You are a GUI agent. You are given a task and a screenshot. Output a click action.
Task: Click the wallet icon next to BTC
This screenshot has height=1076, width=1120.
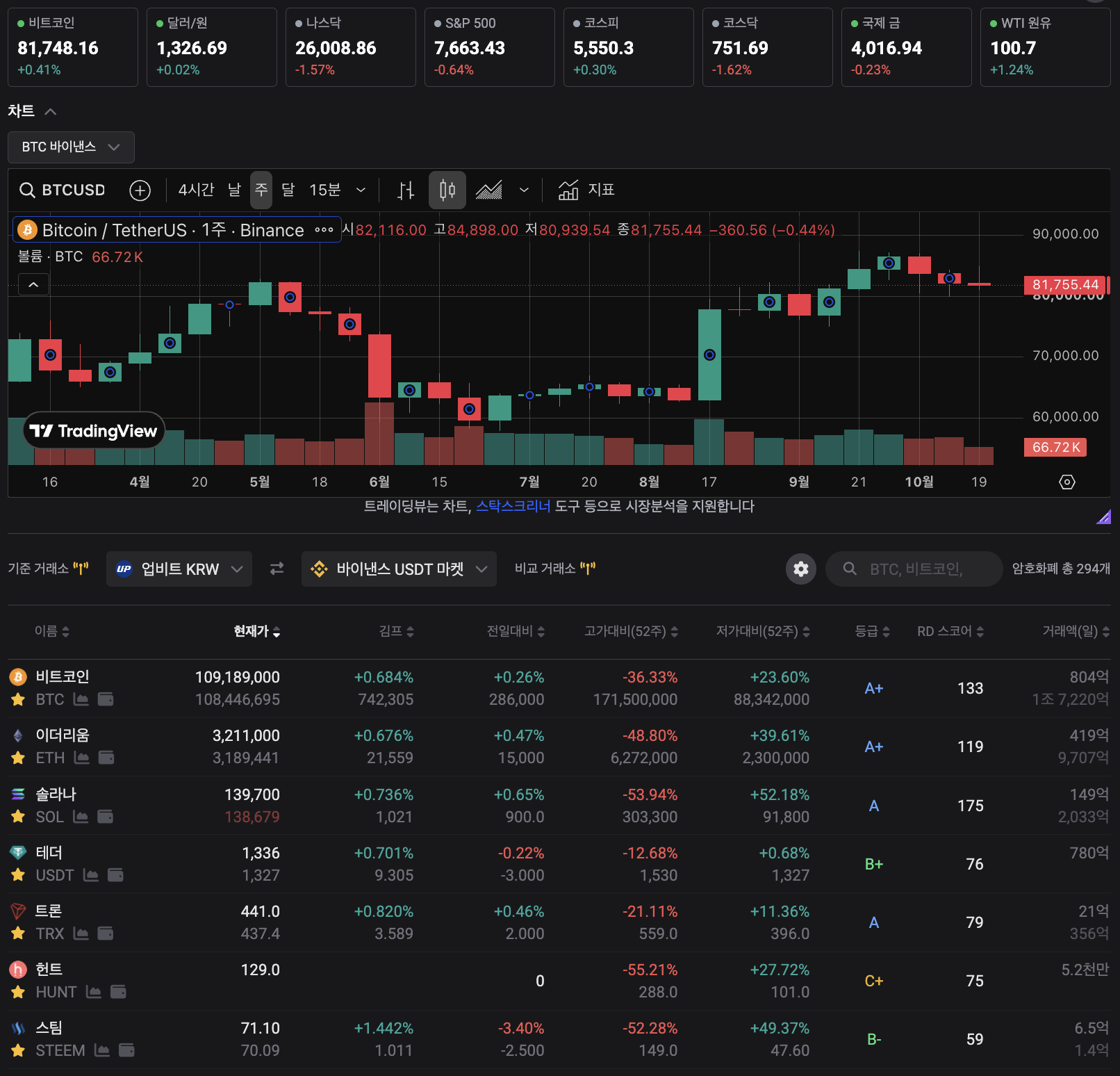click(x=106, y=699)
